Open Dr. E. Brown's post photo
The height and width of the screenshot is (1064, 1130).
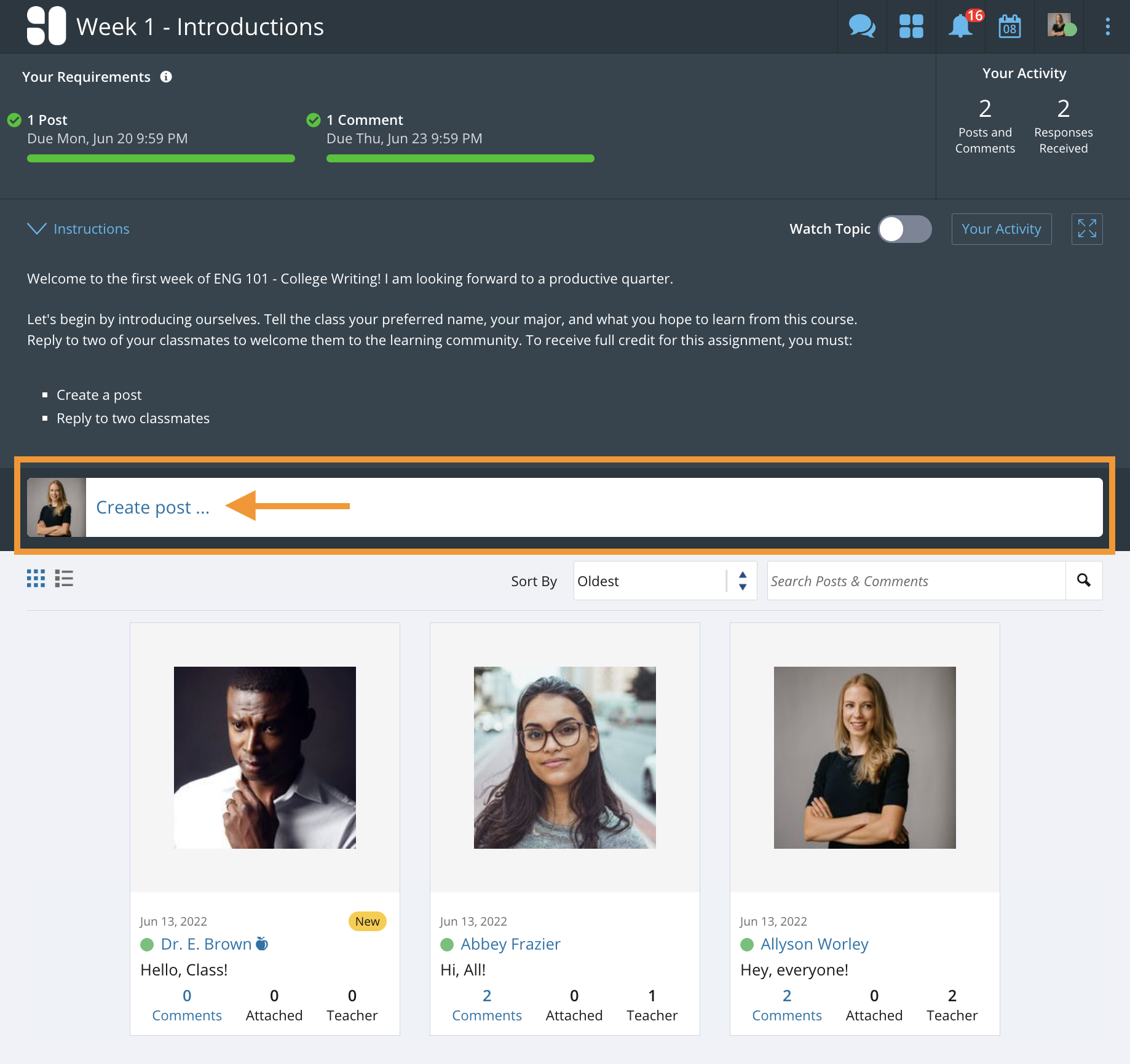pyautogui.click(x=265, y=758)
